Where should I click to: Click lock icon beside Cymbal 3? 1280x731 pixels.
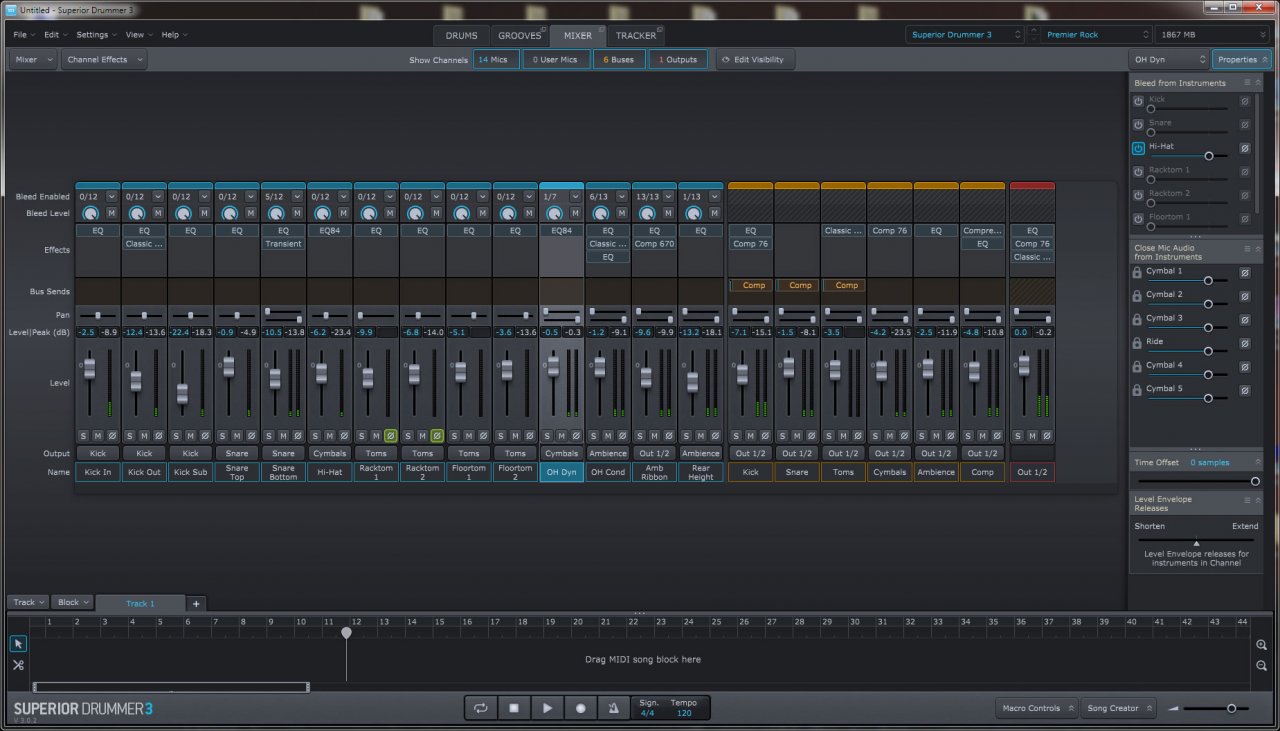point(1137,319)
